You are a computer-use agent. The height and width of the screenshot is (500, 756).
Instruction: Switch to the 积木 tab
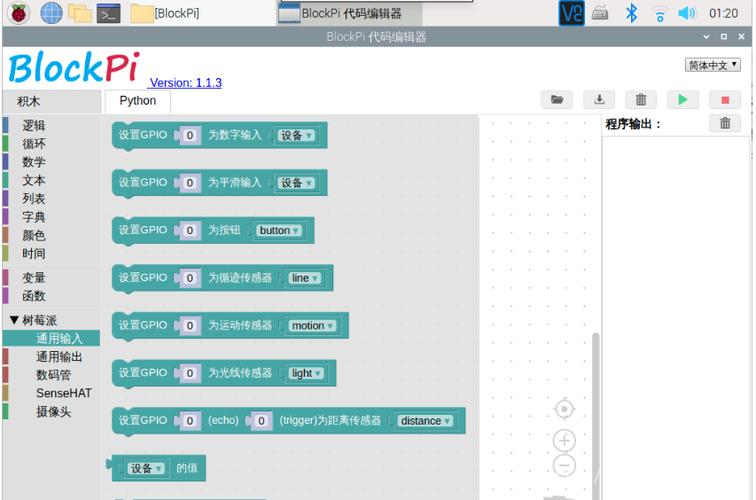29,102
